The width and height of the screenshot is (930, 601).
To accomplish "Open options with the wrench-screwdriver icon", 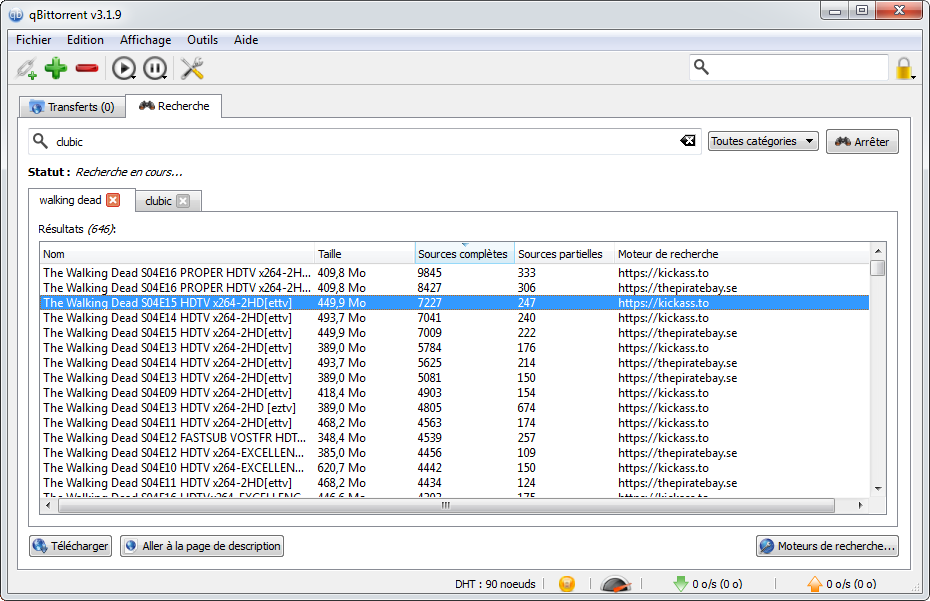I will (x=192, y=68).
